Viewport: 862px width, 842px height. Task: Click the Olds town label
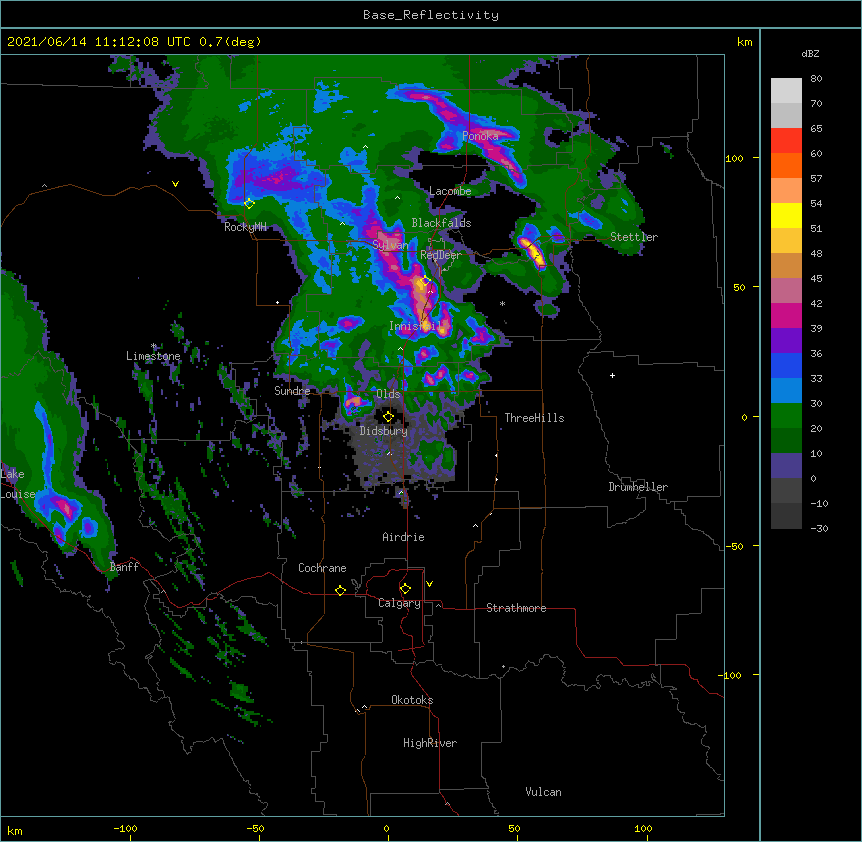tap(388, 394)
